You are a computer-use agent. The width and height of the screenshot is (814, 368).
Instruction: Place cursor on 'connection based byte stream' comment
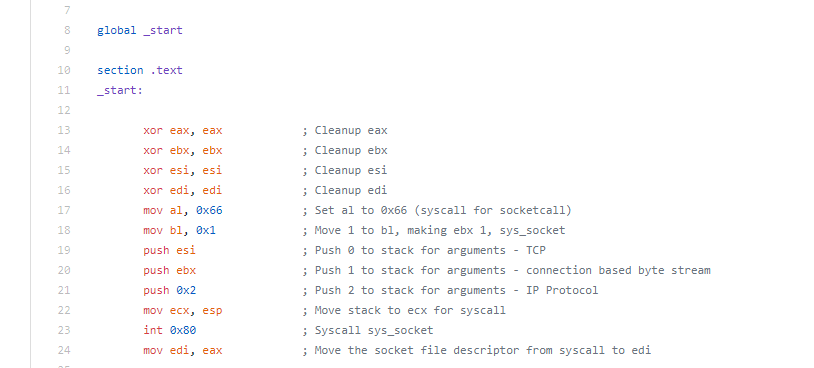[x=618, y=270]
